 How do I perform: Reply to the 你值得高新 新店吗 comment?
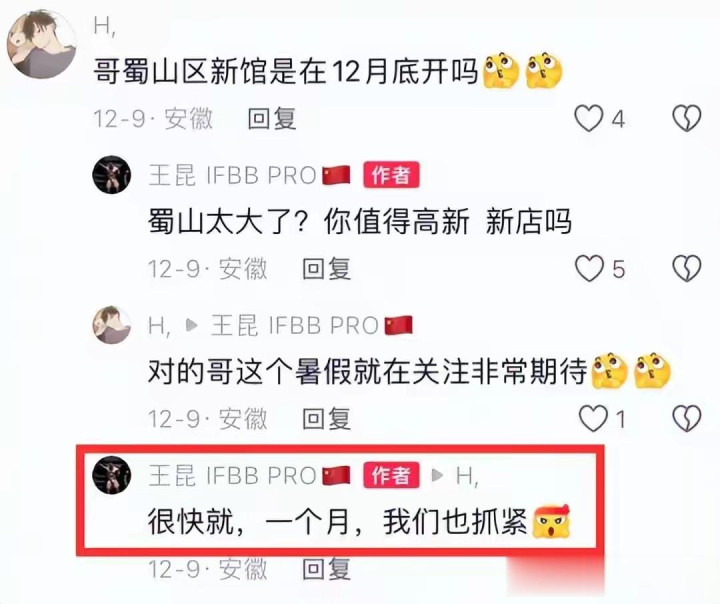[326, 269]
